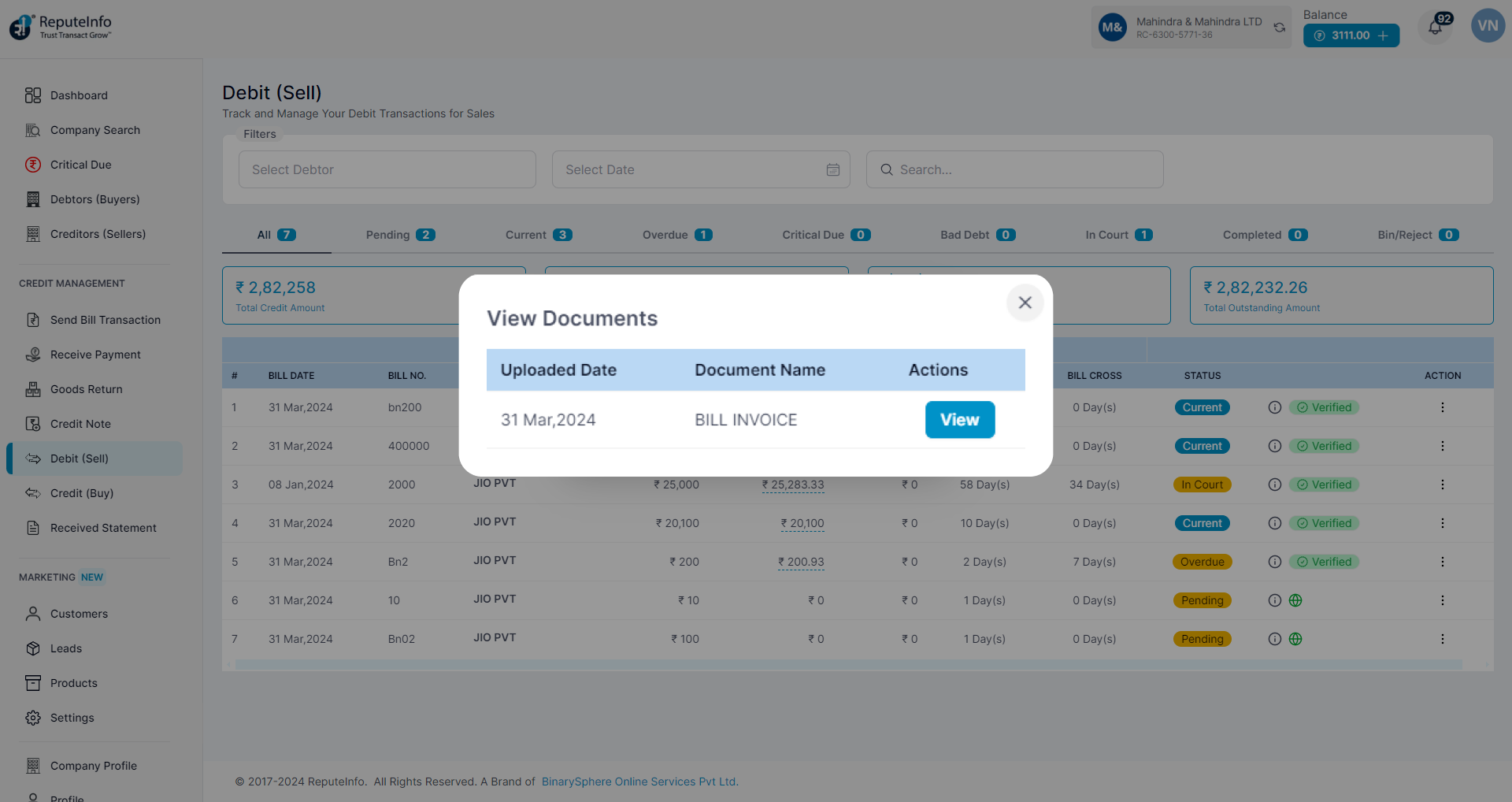Switch to the Pending tab
The height and width of the screenshot is (802, 1512).
coord(400,235)
